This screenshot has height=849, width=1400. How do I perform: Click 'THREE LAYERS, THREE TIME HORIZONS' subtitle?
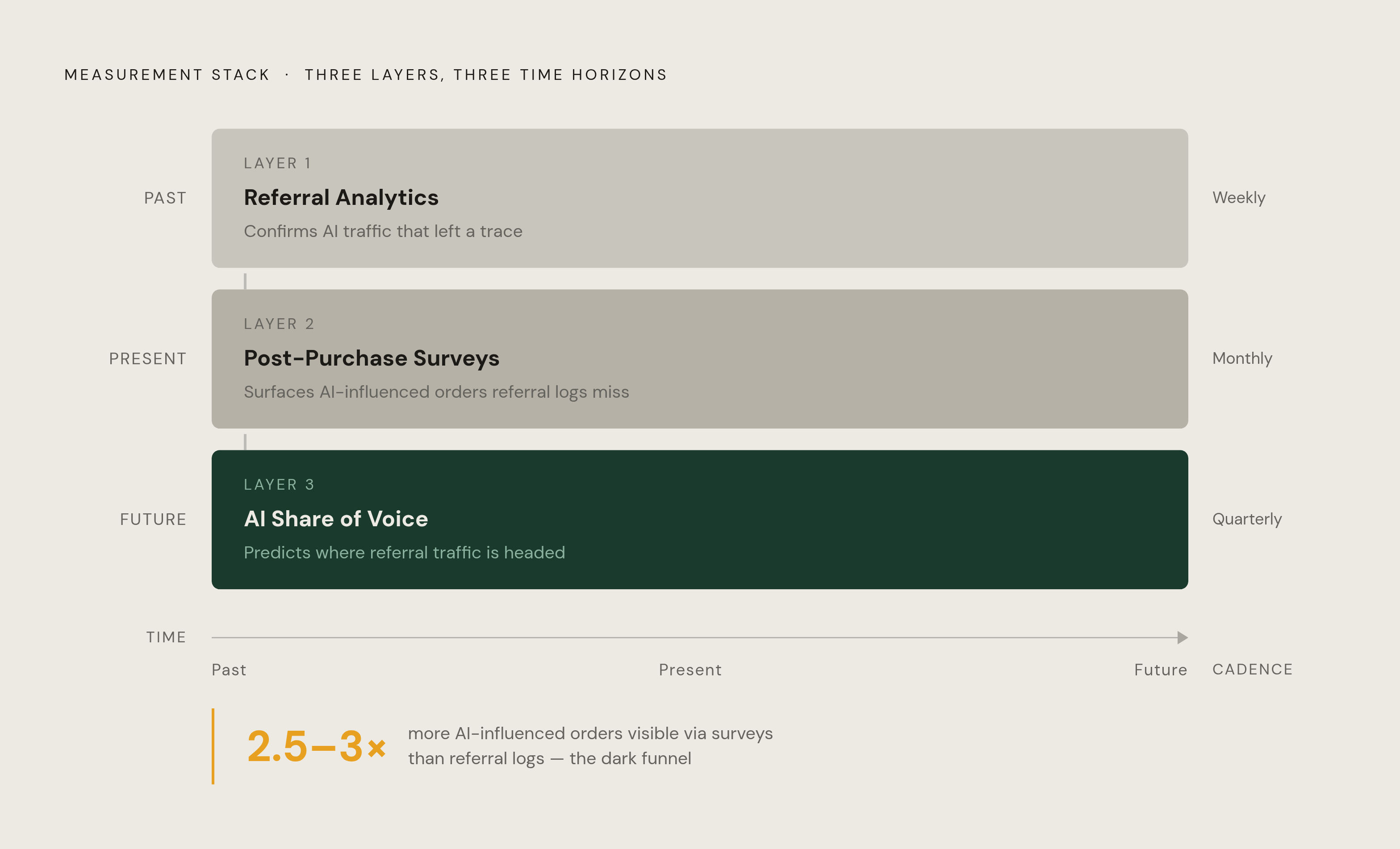click(486, 75)
